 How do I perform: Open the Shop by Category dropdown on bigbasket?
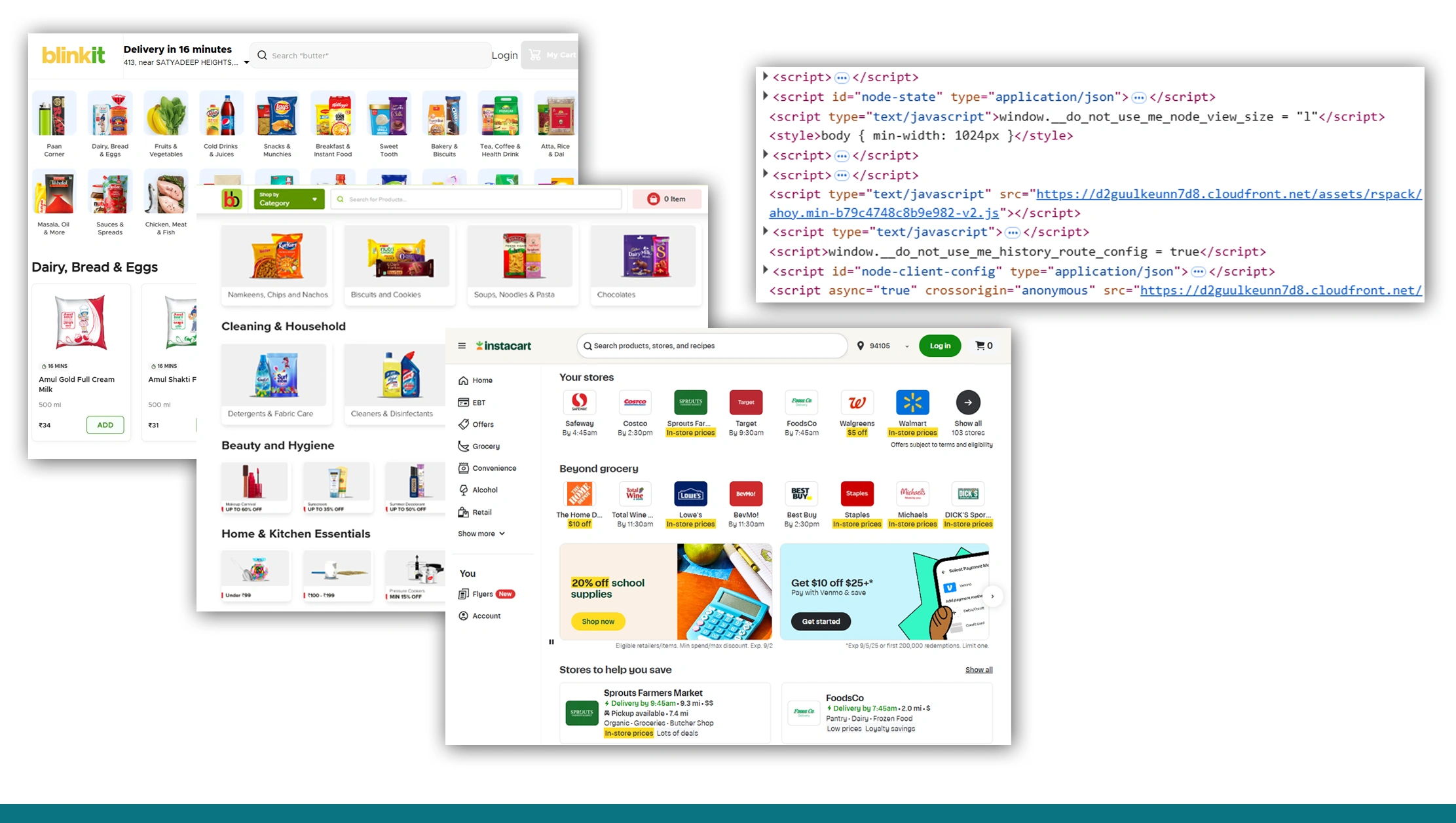point(288,199)
